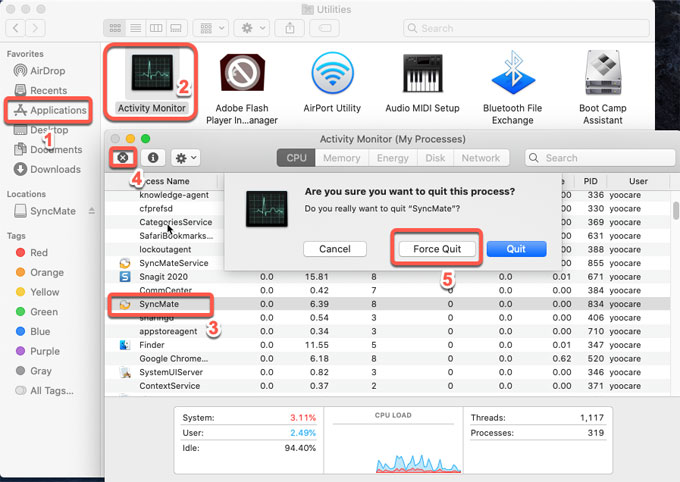Screen dimensions: 680x482
Task: Open Activity Monitor gear action menu
Action: (x=186, y=158)
